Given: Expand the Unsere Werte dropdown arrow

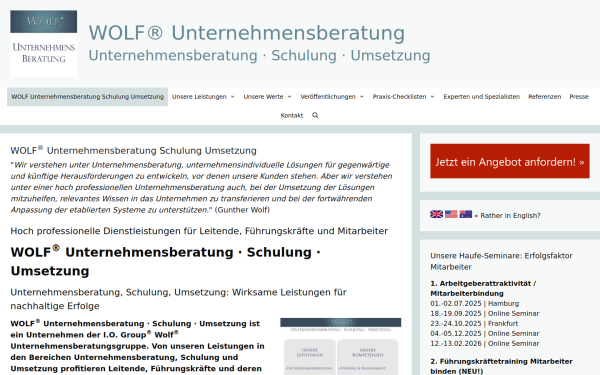Looking at the screenshot, I should click(289, 97).
